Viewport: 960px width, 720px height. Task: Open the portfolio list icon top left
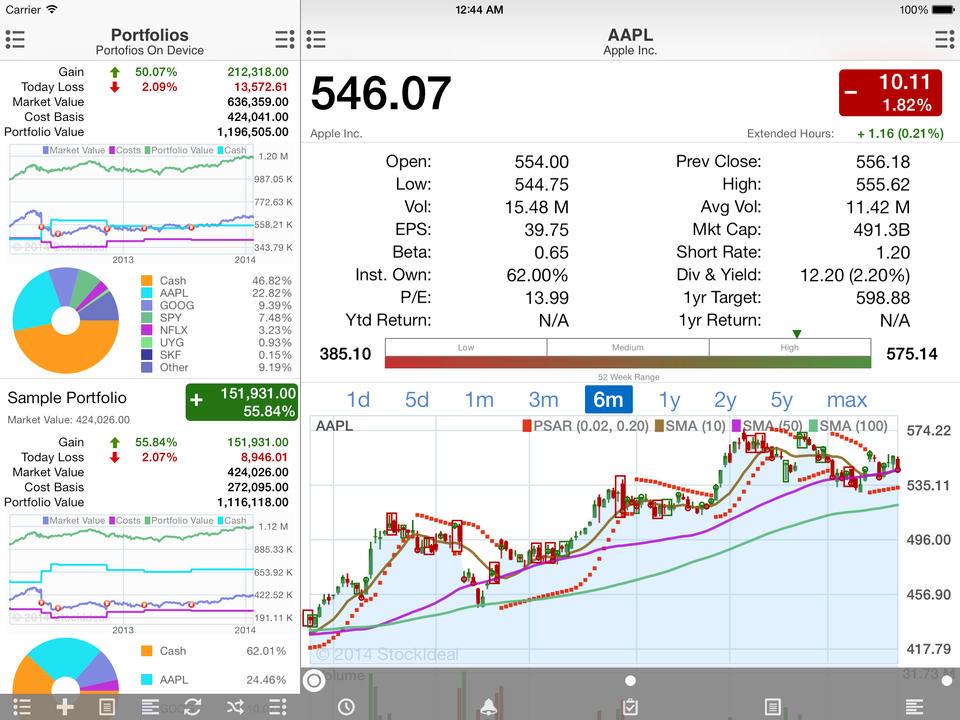[15, 39]
